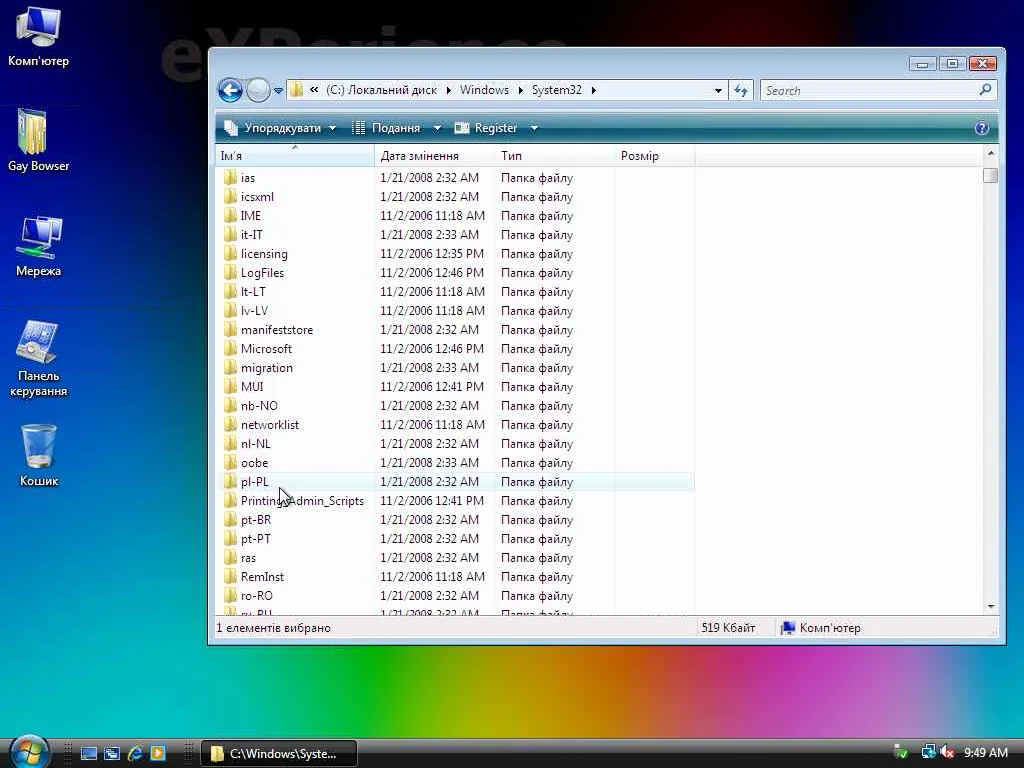Image resolution: width=1024 pixels, height=768 pixels.
Task: Navigate to Windows in the breadcrumb
Action: [484, 90]
